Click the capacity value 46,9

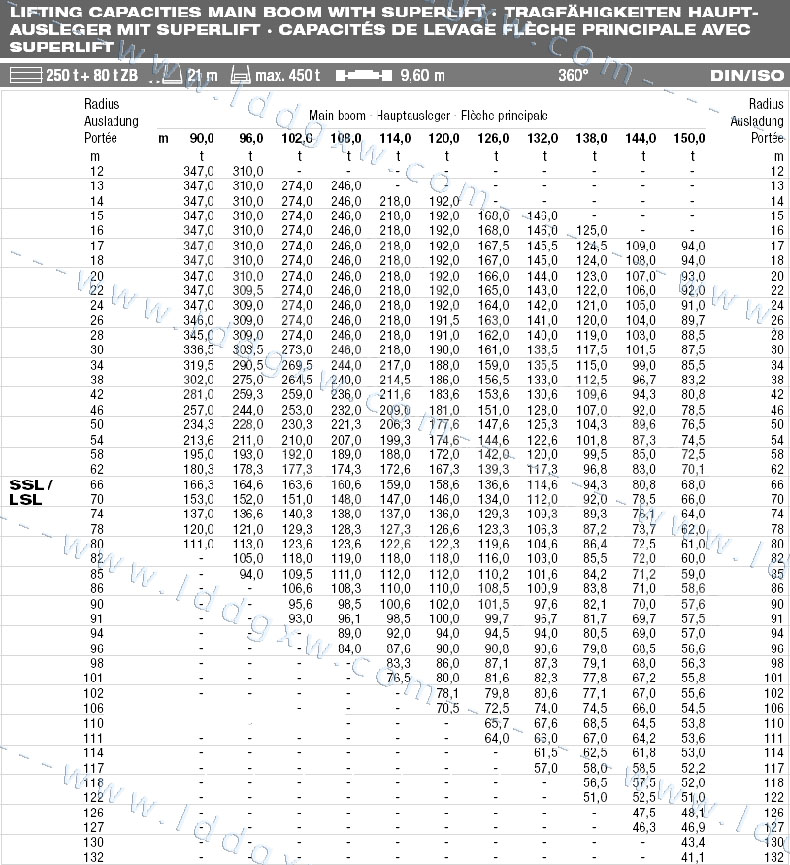click(693, 827)
